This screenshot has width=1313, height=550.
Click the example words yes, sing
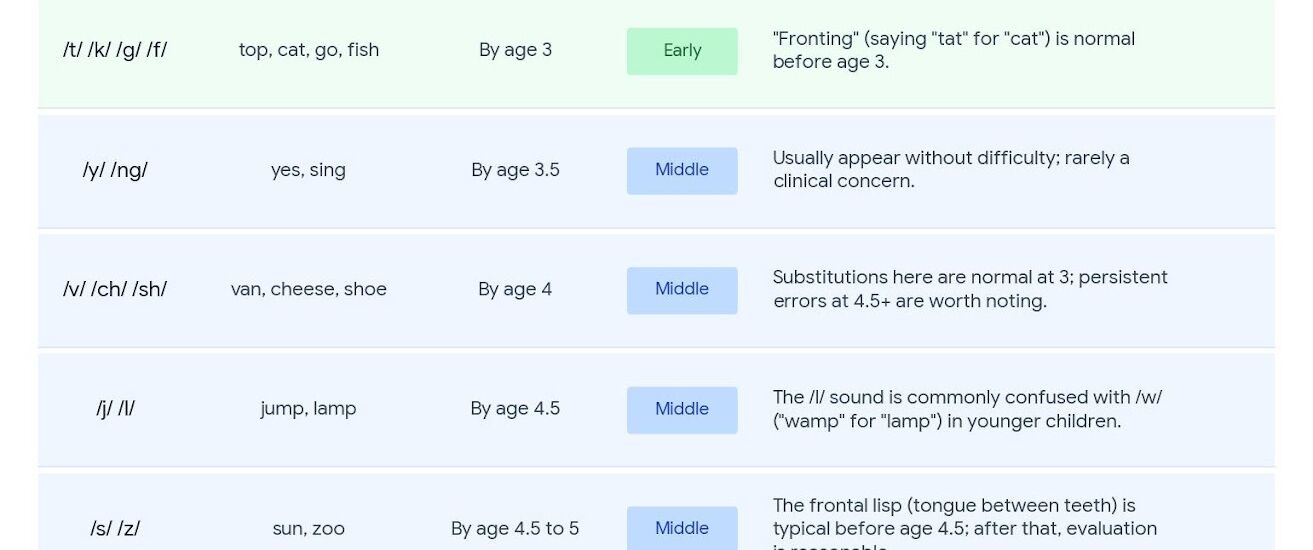(308, 170)
